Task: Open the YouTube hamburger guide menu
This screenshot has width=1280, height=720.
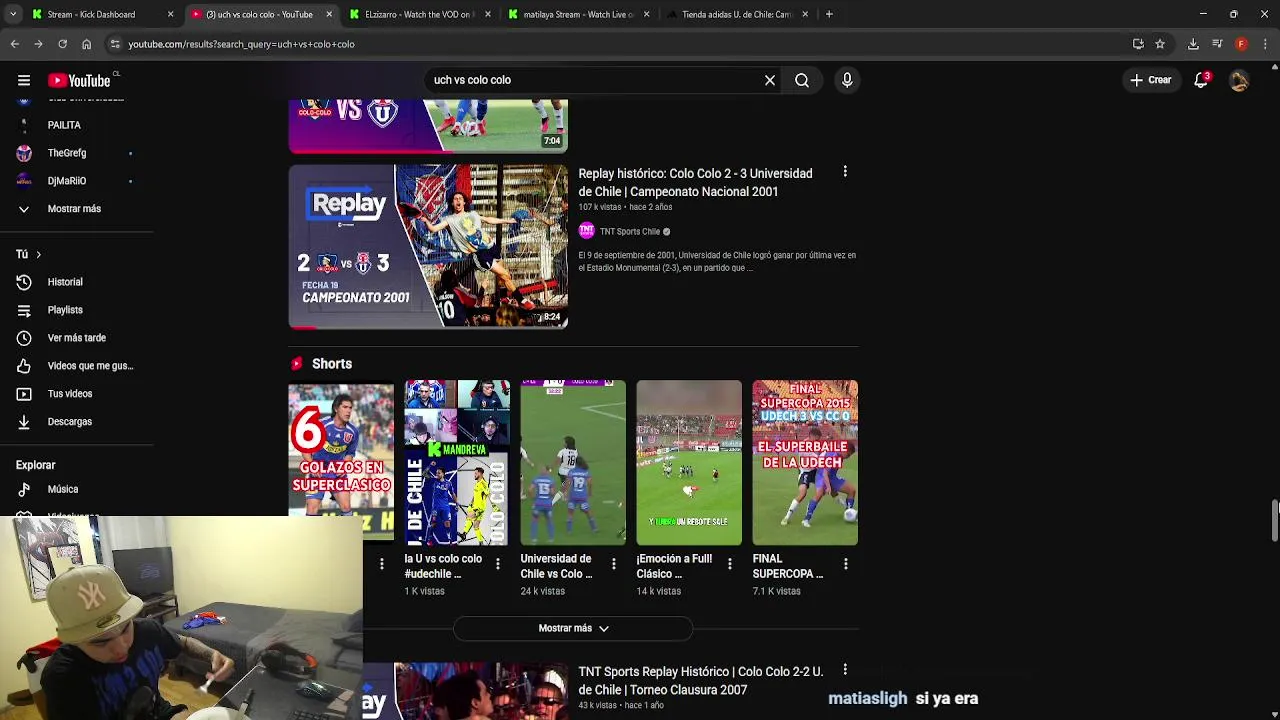Action: [24, 80]
